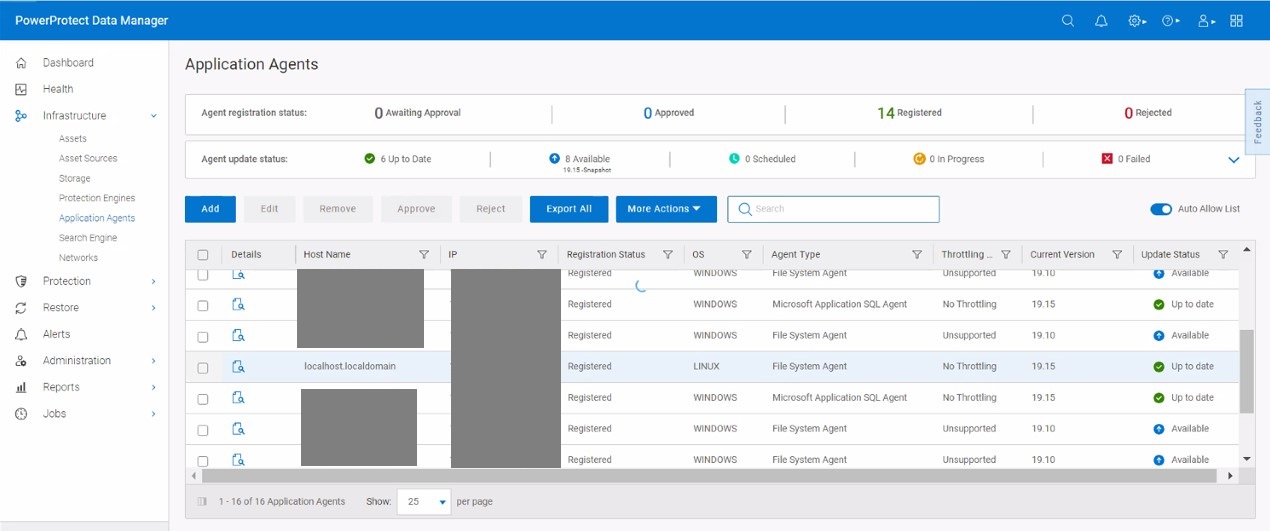Open the per page count dropdown

(x=424, y=502)
